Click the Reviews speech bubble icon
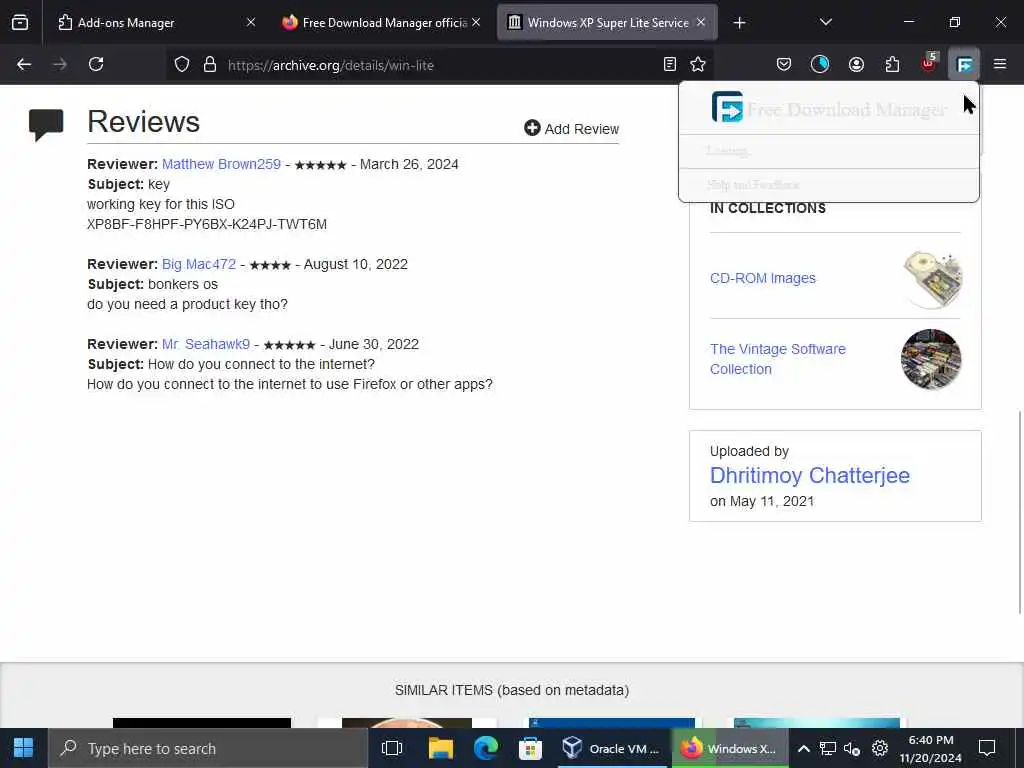 pyautogui.click(x=46, y=124)
